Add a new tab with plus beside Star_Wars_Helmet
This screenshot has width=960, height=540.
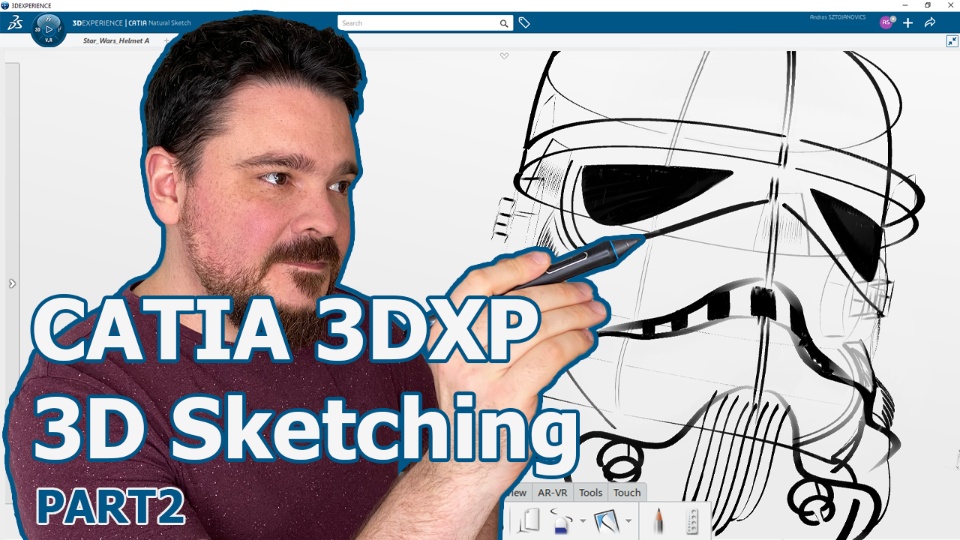click(165, 40)
